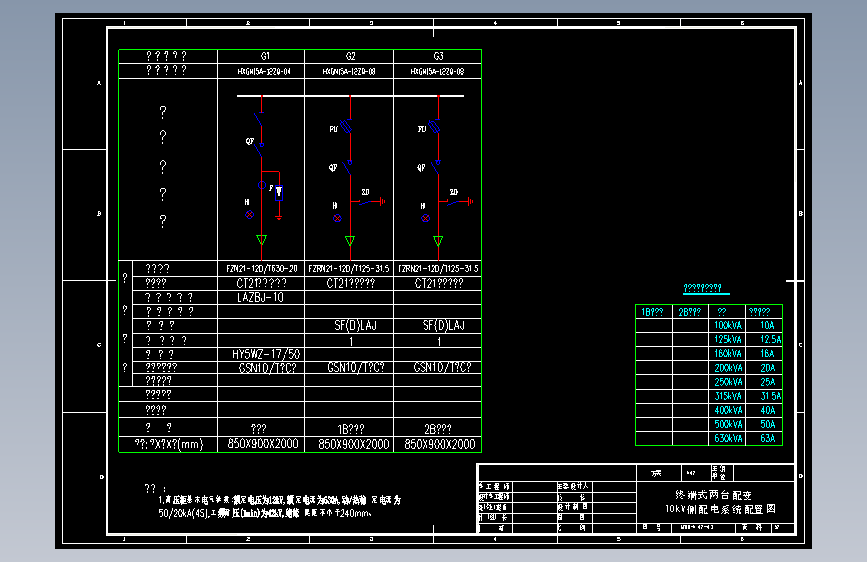Select the 1B??? header in cyan table
This screenshot has height=562, width=867.
coord(652,312)
